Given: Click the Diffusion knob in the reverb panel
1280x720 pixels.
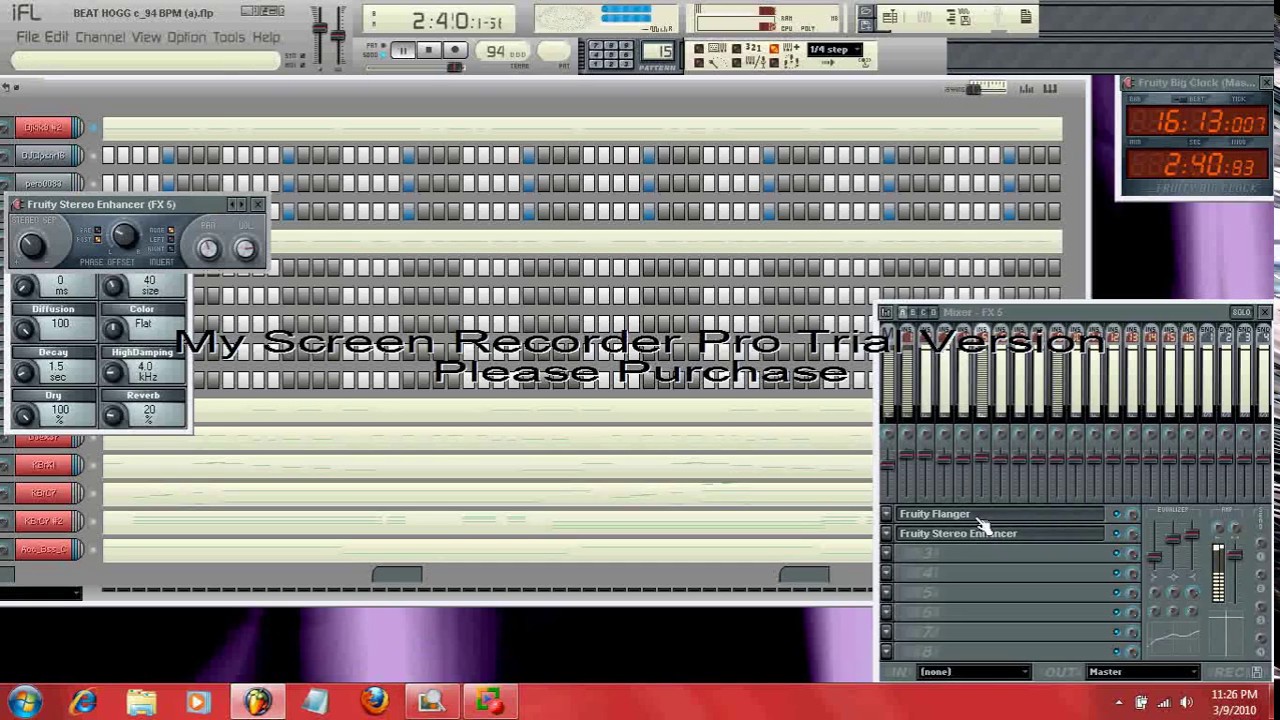Looking at the screenshot, I should click(25, 330).
